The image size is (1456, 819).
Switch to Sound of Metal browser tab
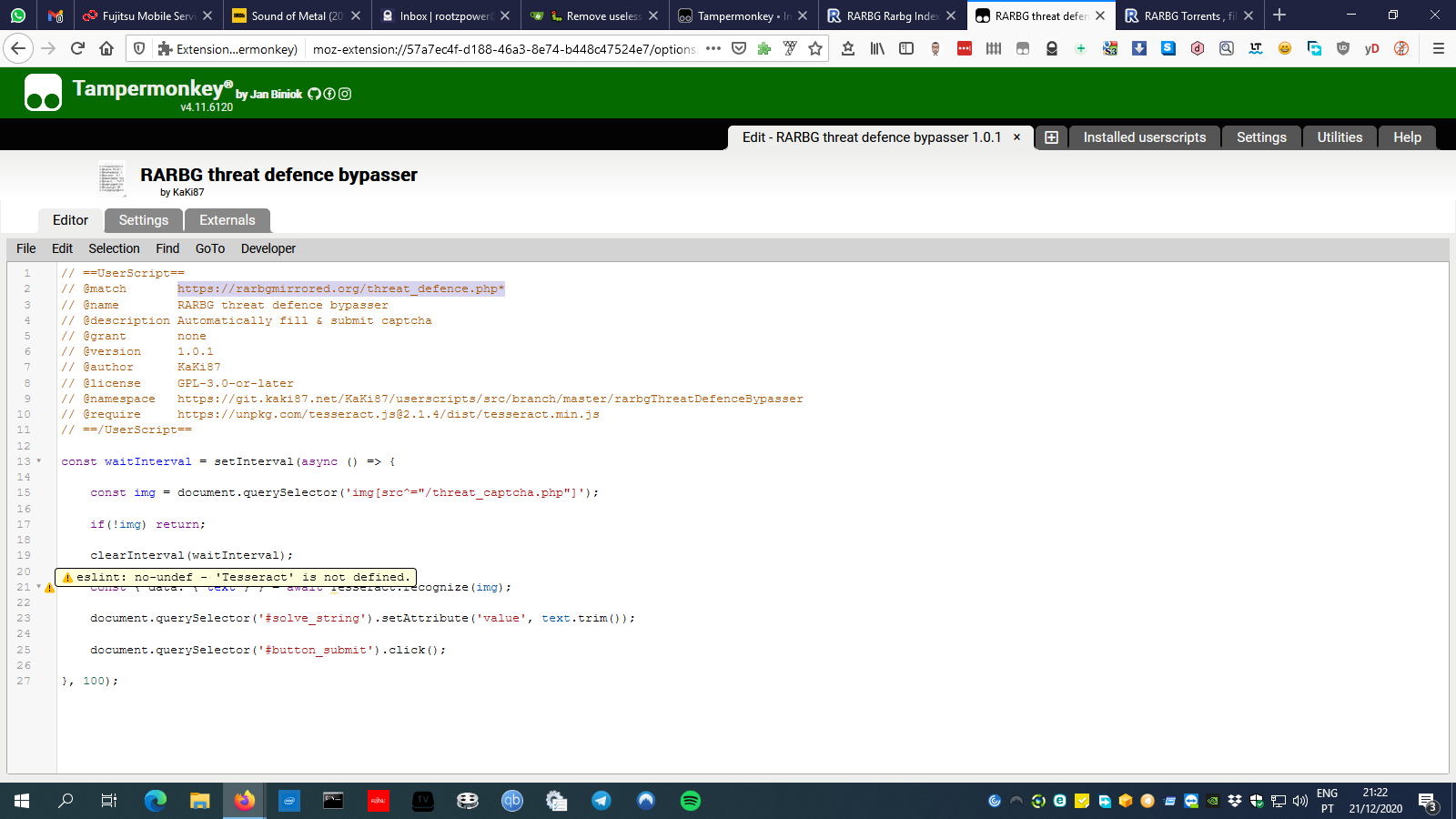[x=297, y=15]
